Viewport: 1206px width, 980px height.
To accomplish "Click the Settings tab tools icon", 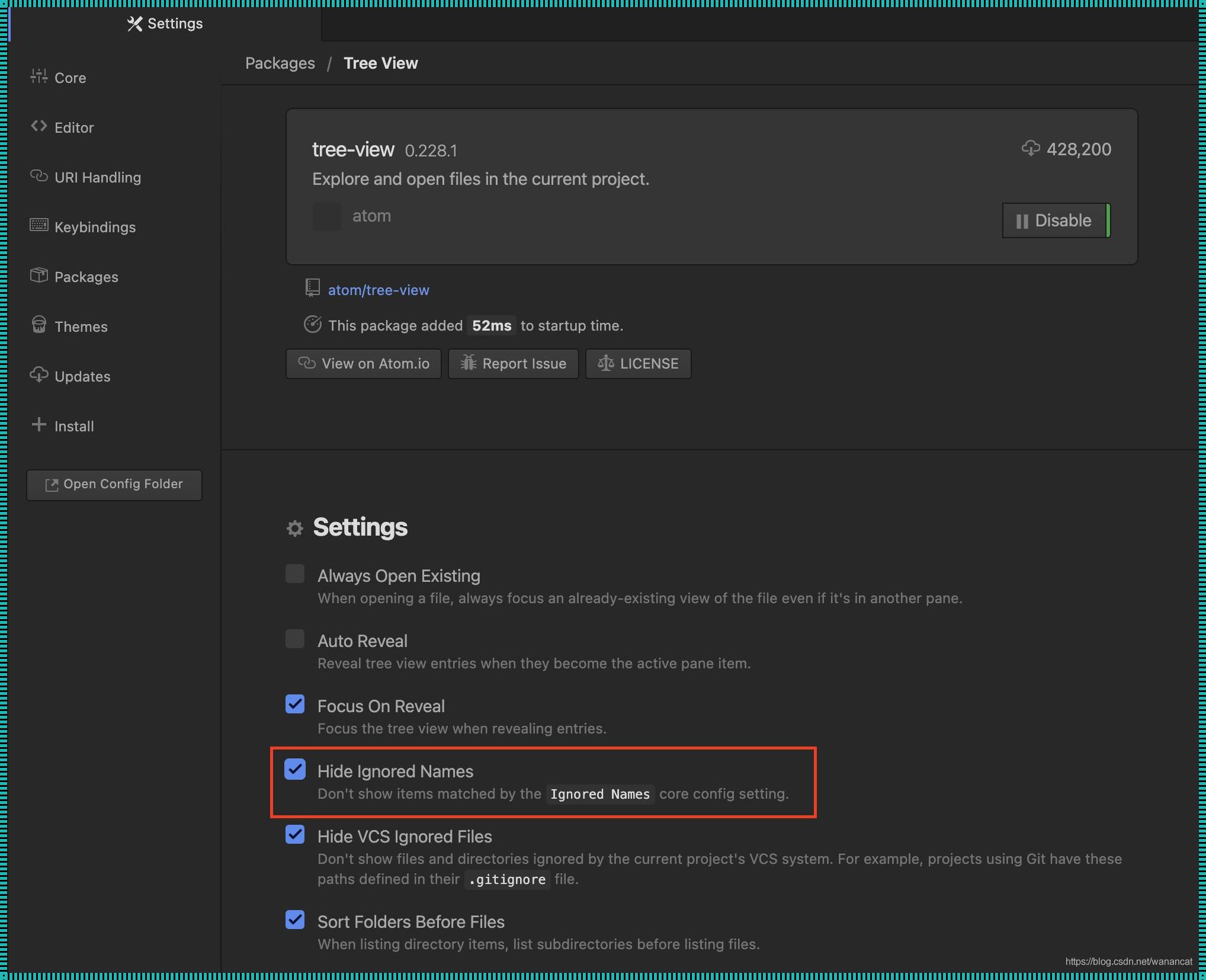I will [134, 24].
